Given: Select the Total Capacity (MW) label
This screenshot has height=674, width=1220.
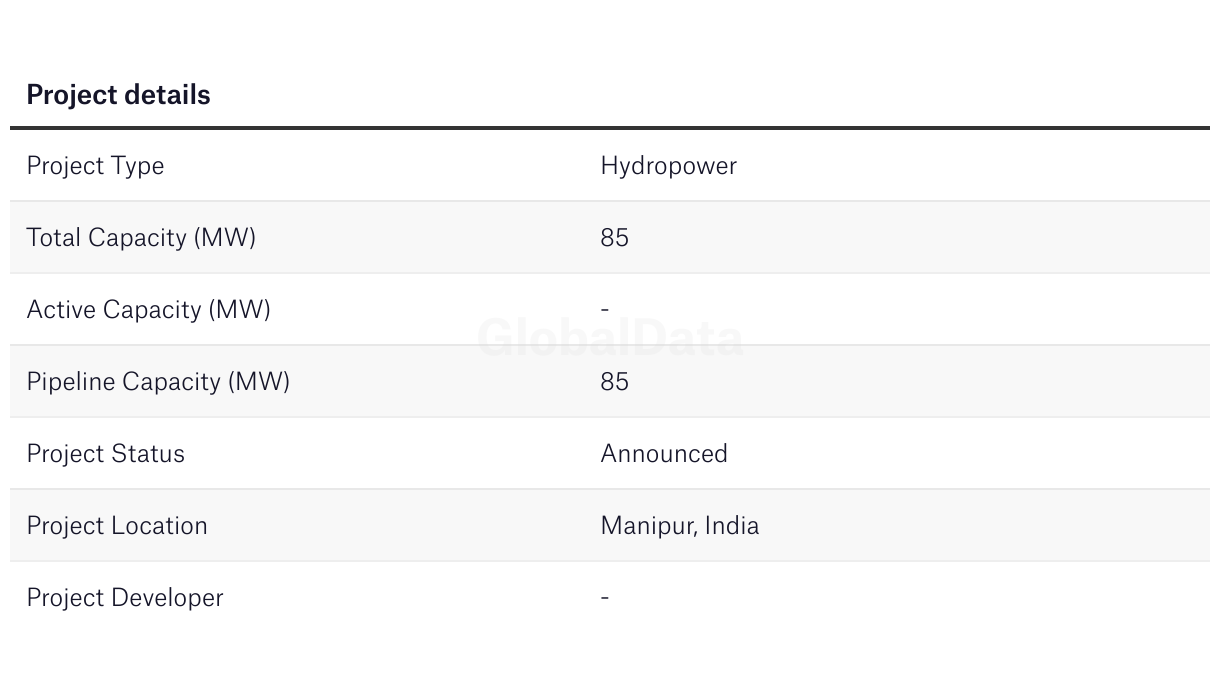Looking at the screenshot, I should [x=141, y=238].
